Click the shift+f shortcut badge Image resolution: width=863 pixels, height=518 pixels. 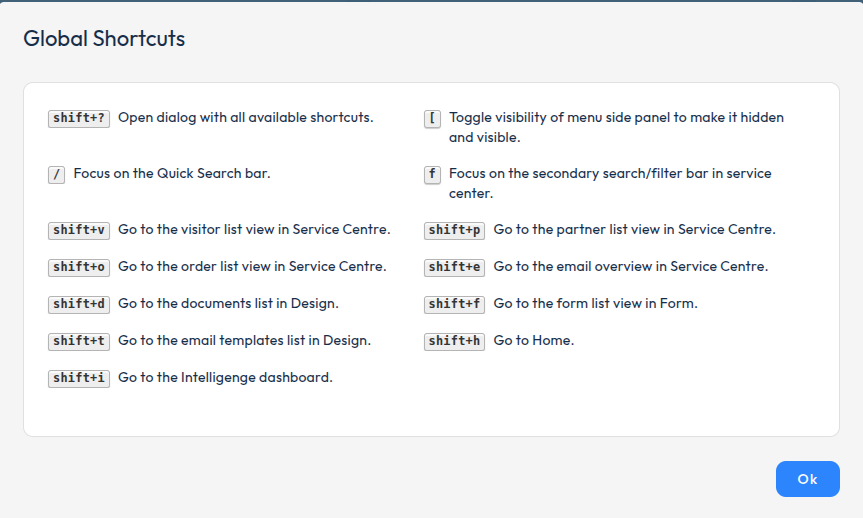pos(454,304)
